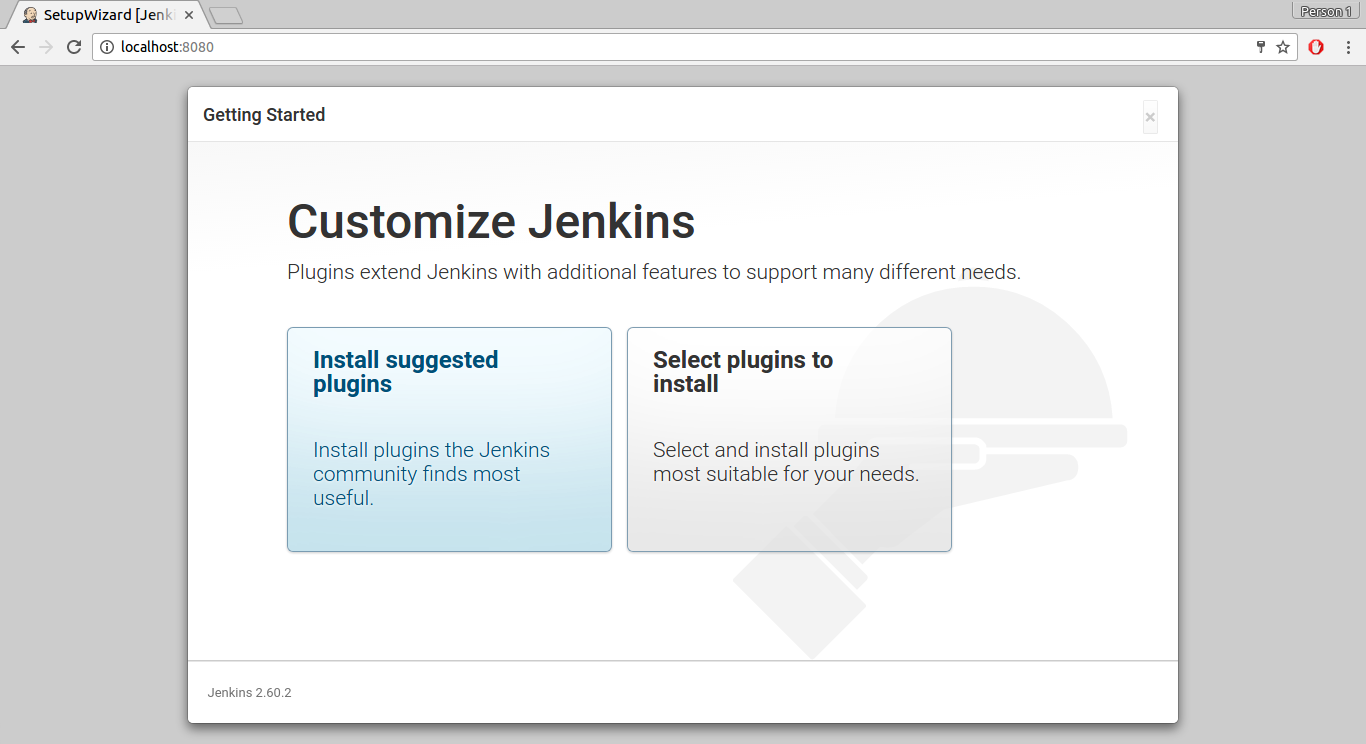
Task: Choose Install suggested plugins
Action: 449,439
